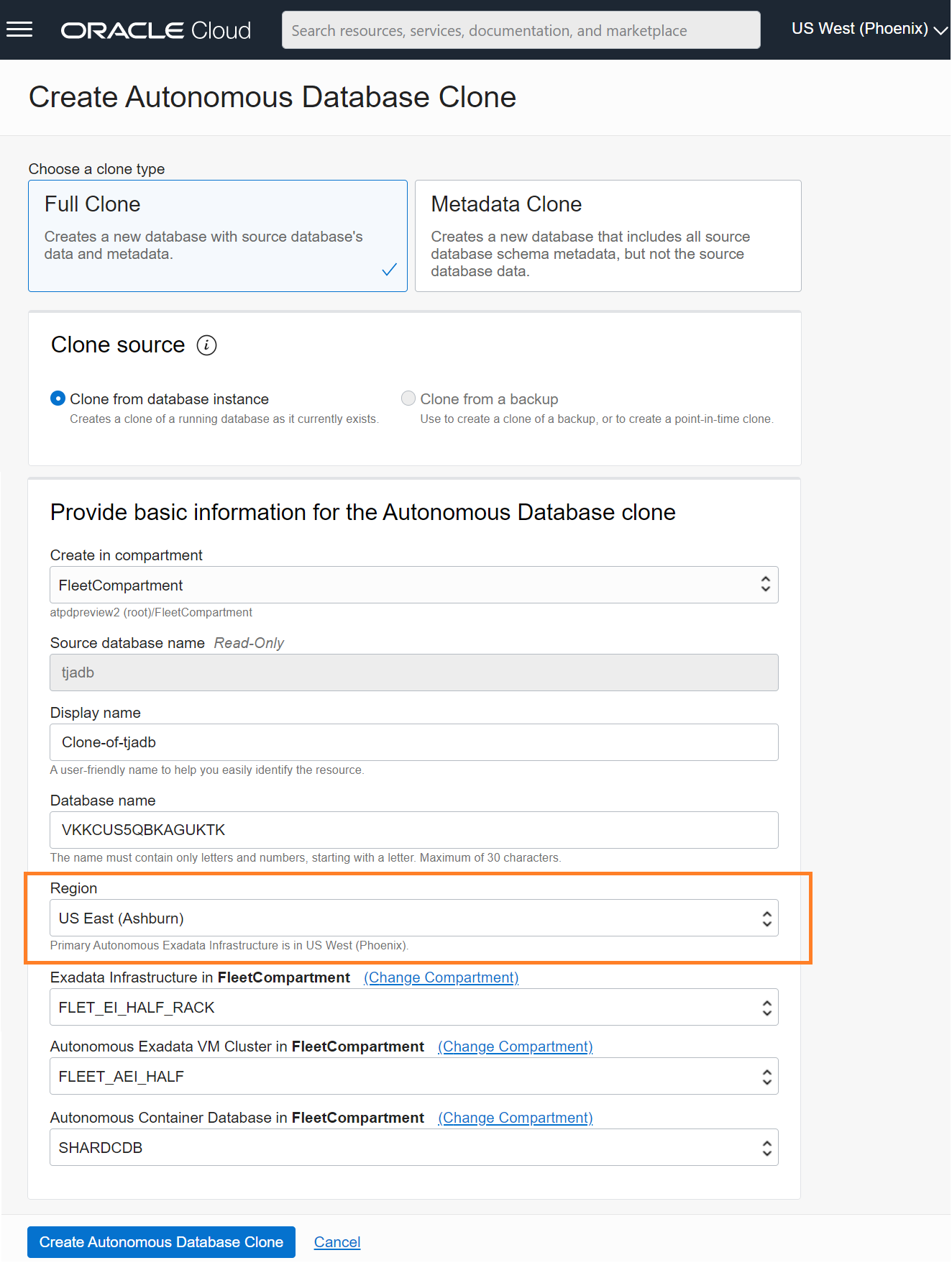Click the Cancel link

[x=337, y=1242]
